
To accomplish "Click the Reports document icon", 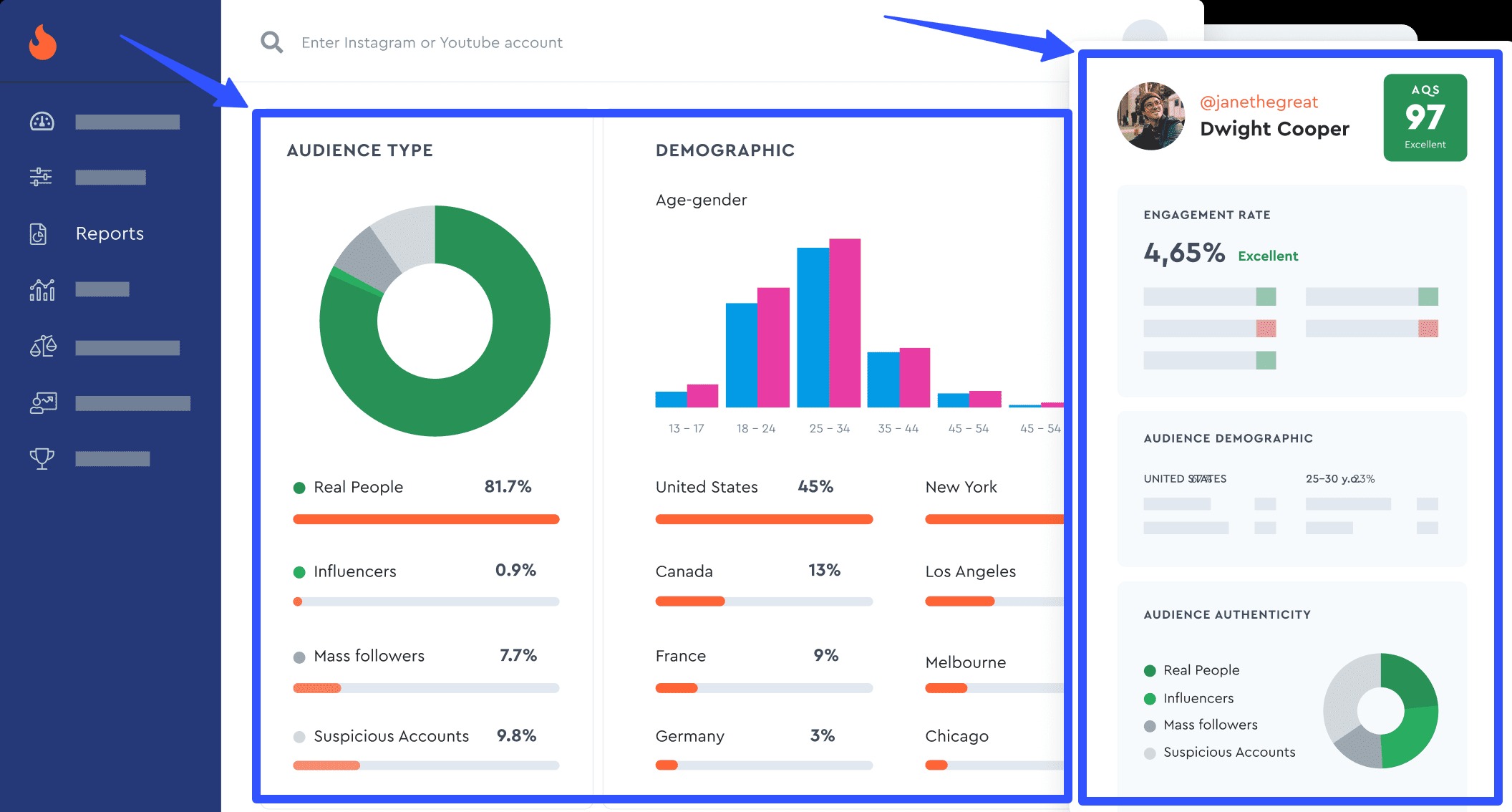I will click(x=38, y=233).
